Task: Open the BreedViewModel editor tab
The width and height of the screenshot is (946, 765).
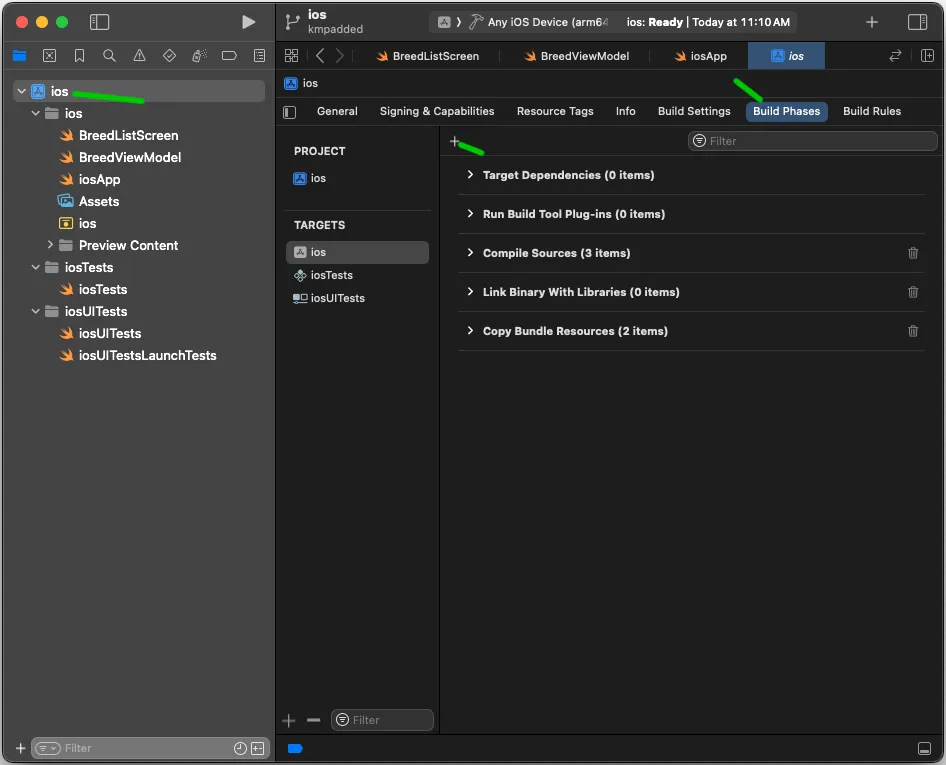Action: tap(577, 56)
